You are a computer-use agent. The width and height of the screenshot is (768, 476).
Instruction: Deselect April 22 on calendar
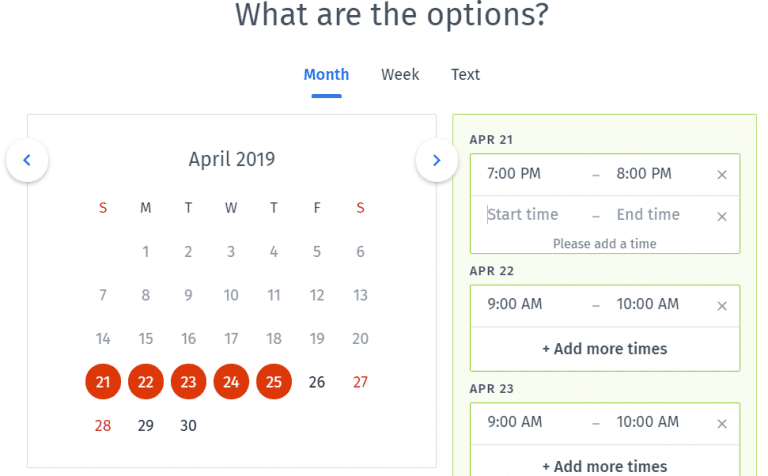tap(146, 382)
